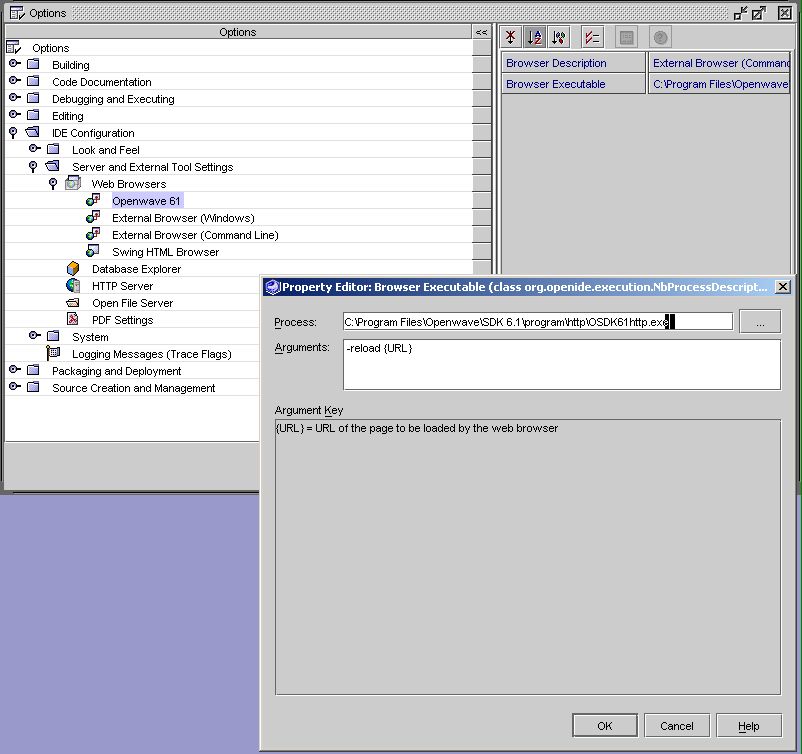The height and width of the screenshot is (754, 802).
Task: Click the Editing folder icon
Action: pos(33,115)
